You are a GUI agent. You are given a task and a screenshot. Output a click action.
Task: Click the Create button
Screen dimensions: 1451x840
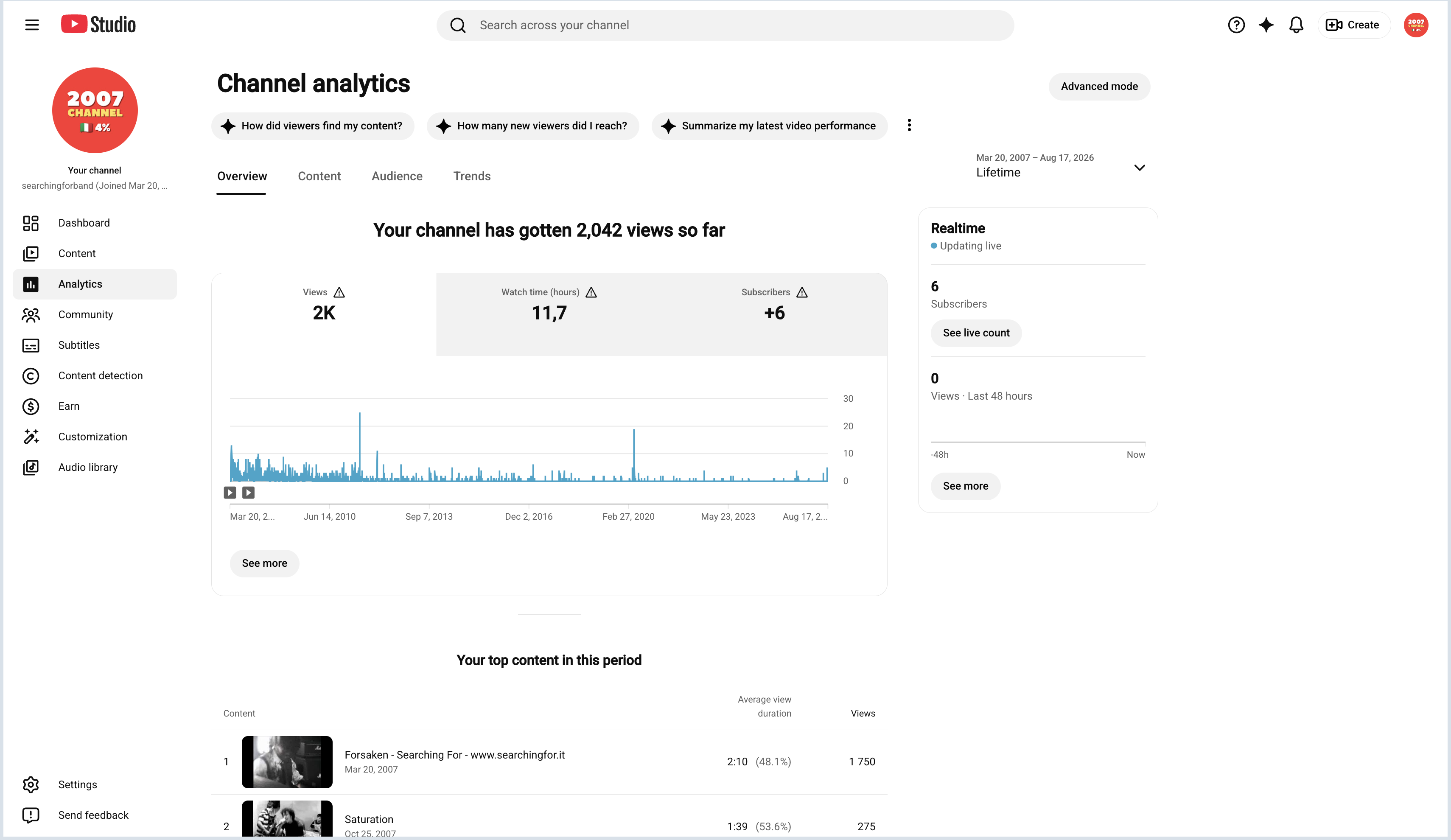[1354, 25]
